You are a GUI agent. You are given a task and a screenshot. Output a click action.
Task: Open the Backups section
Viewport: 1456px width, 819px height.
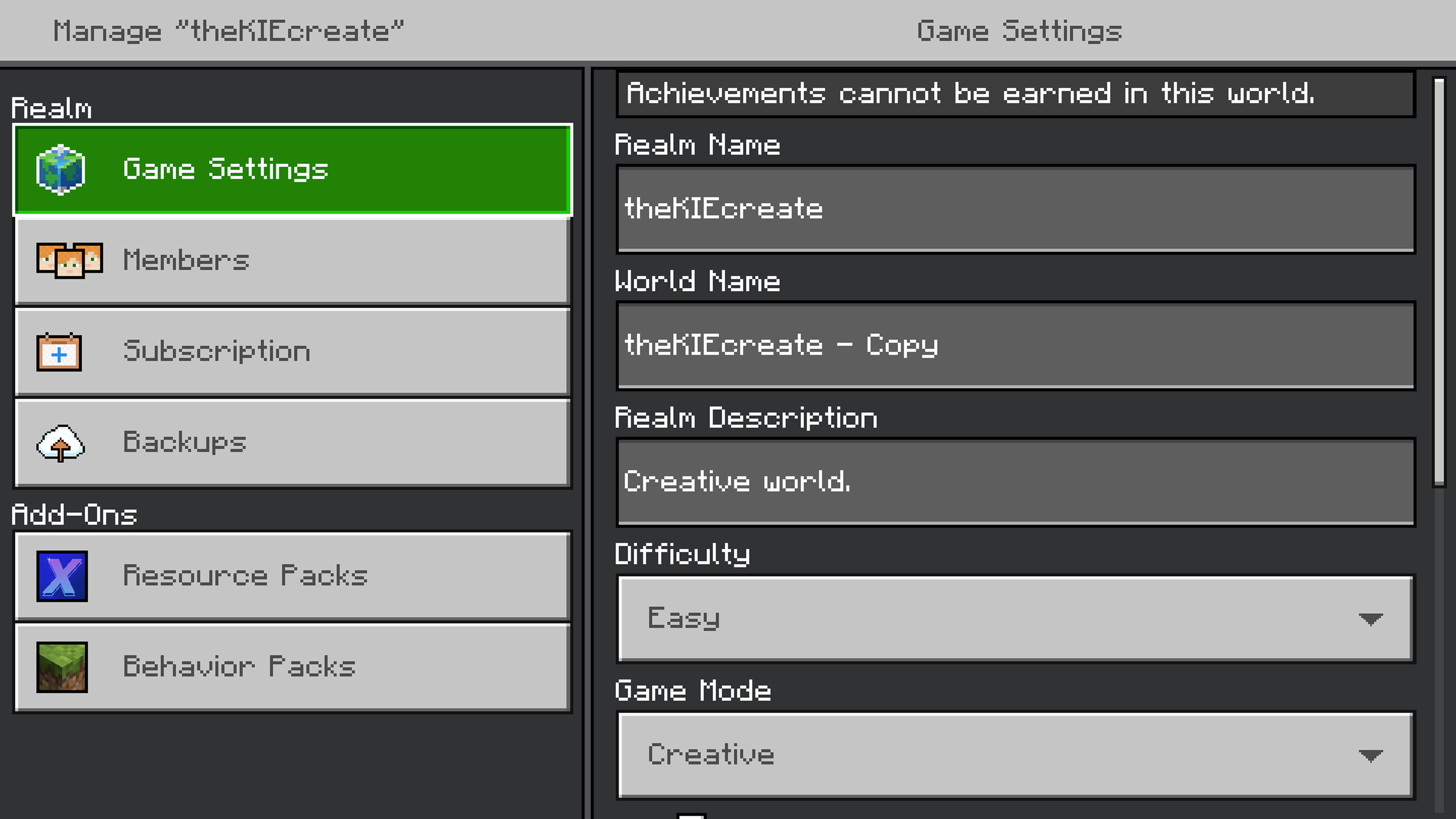[185, 442]
